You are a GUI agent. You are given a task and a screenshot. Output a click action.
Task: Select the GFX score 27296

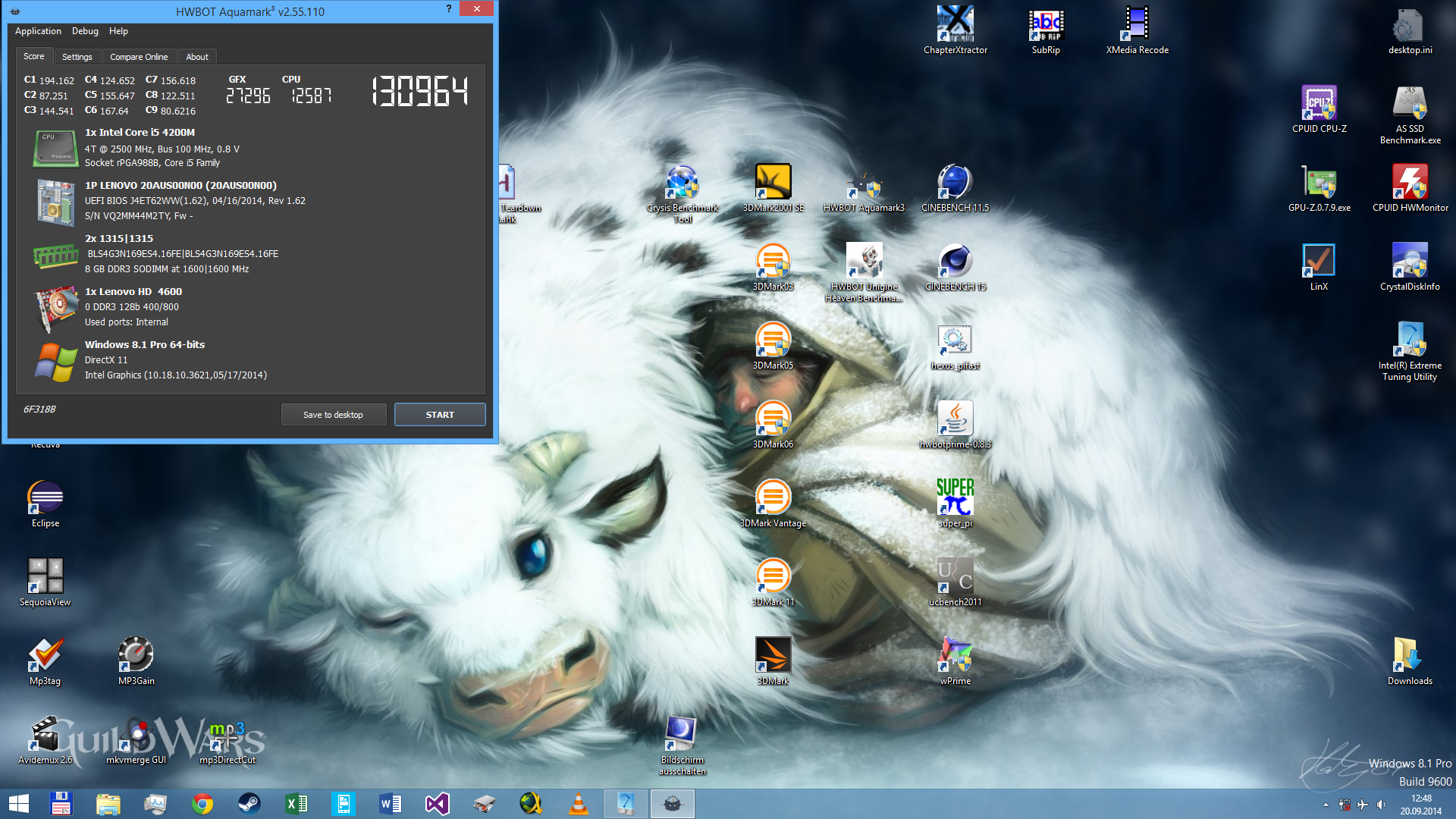pyautogui.click(x=248, y=96)
